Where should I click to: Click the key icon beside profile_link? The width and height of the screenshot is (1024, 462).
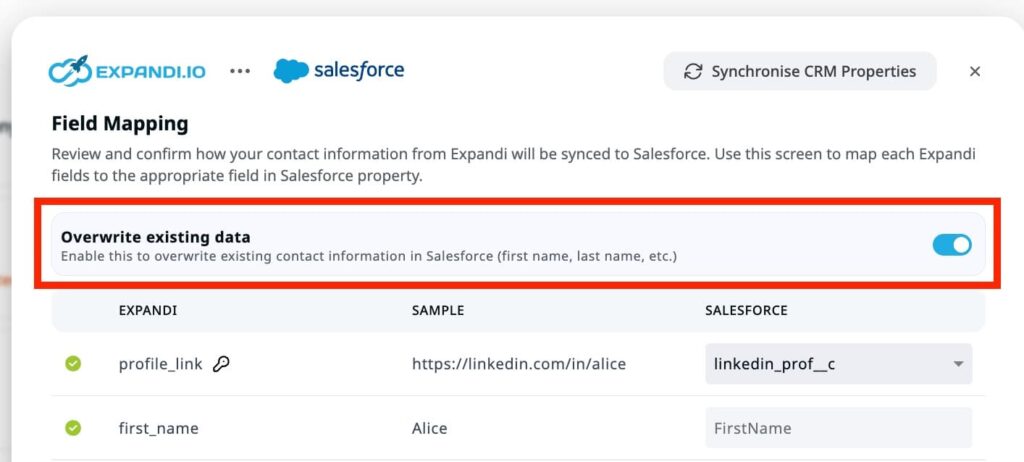click(x=221, y=364)
